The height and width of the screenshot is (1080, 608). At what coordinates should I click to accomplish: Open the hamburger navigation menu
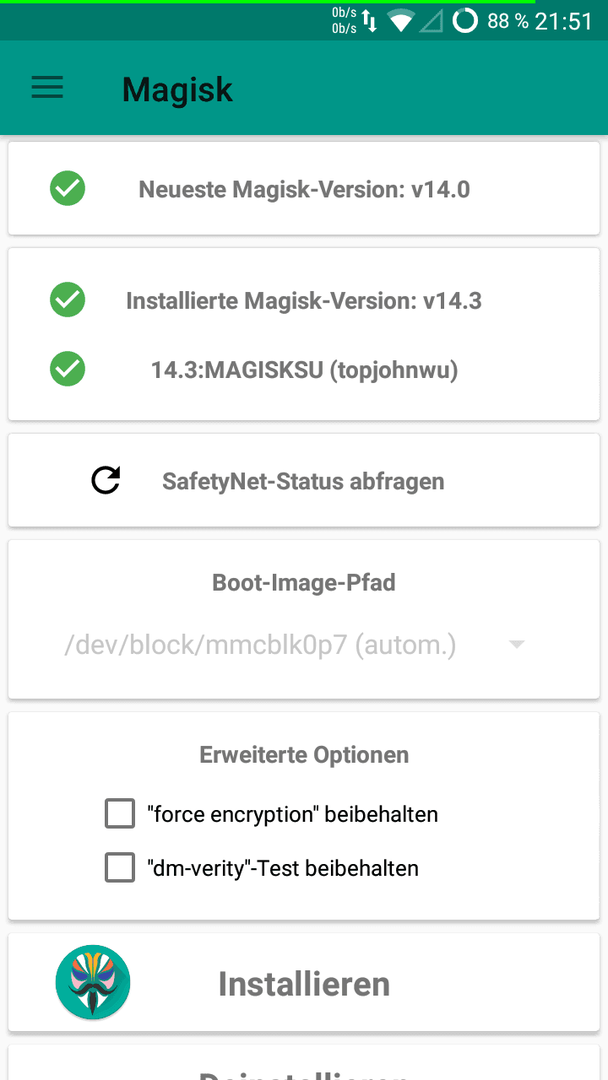[x=48, y=87]
